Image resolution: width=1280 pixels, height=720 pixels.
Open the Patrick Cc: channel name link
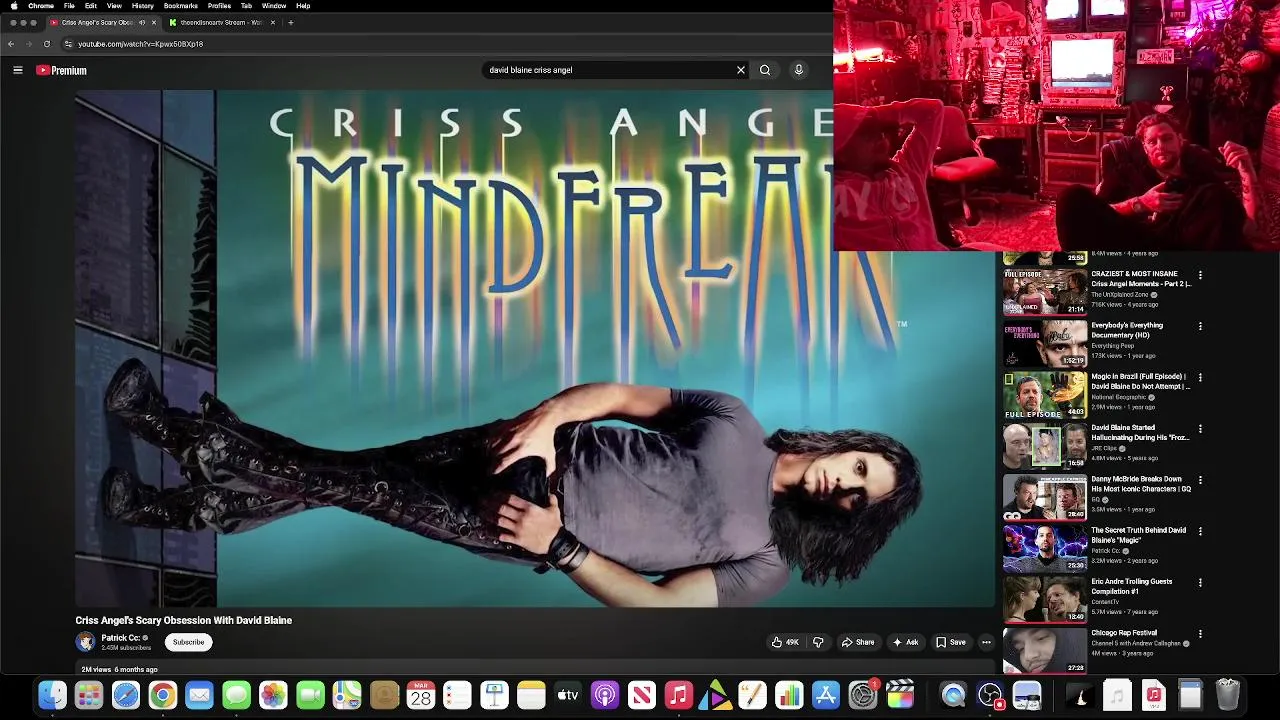pos(120,638)
